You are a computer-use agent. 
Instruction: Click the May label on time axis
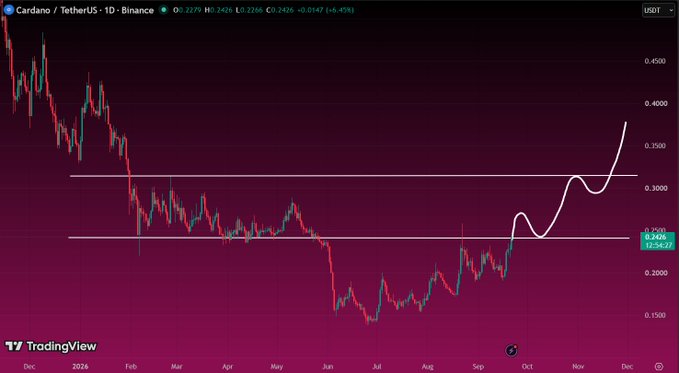click(x=277, y=367)
